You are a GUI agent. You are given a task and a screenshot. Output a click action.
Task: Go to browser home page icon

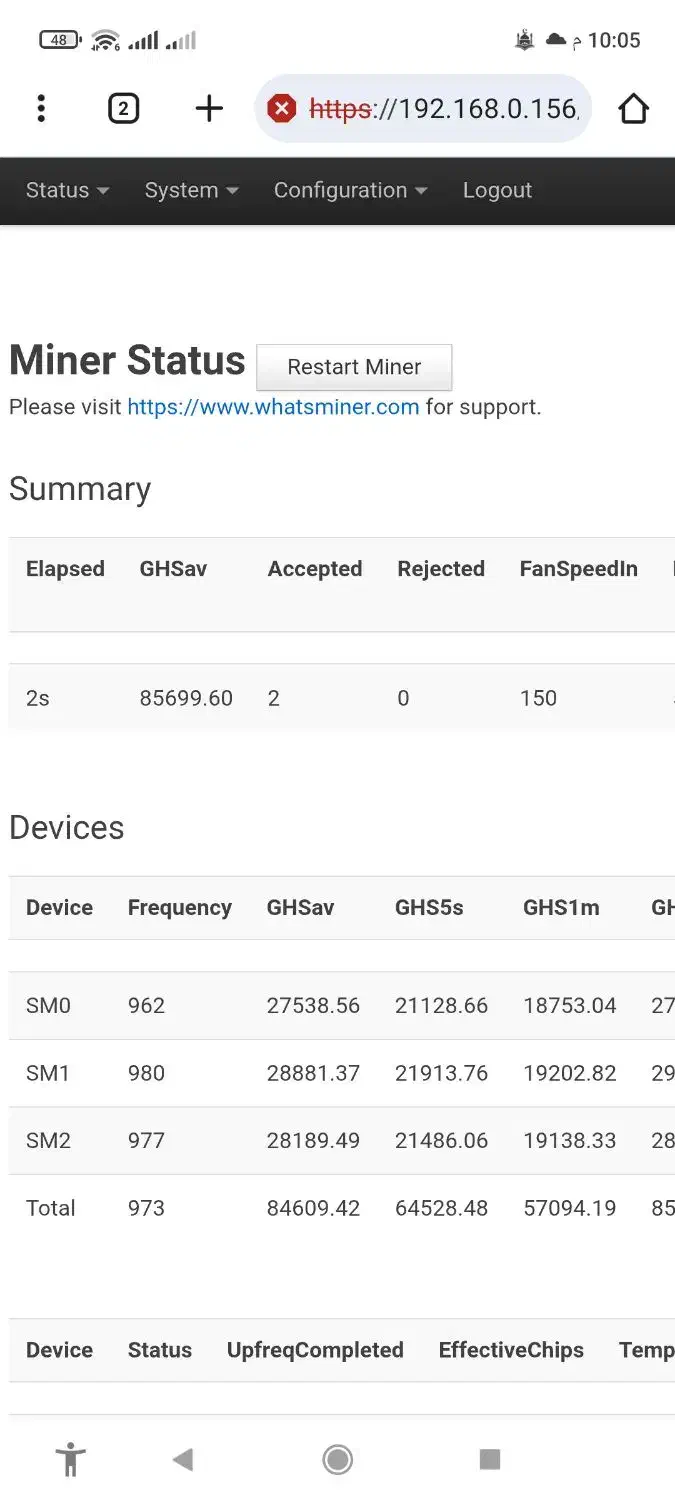coord(633,108)
